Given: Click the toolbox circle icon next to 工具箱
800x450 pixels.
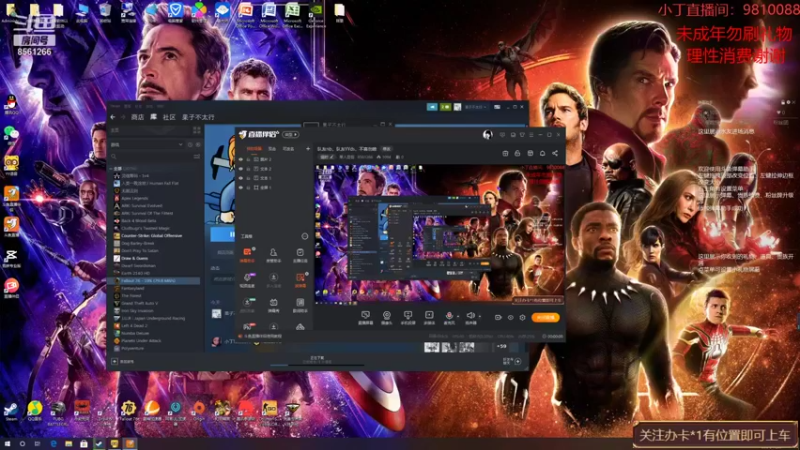Looking at the screenshot, I should [x=305, y=236].
